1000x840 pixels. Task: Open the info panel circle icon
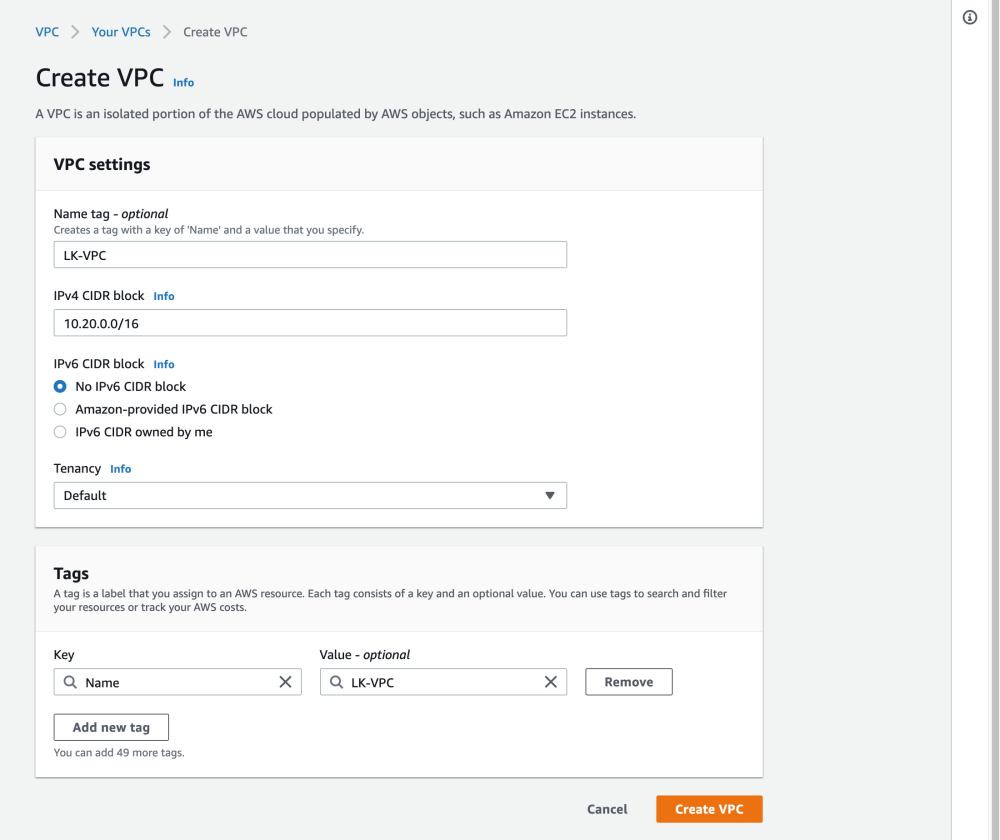[969, 18]
